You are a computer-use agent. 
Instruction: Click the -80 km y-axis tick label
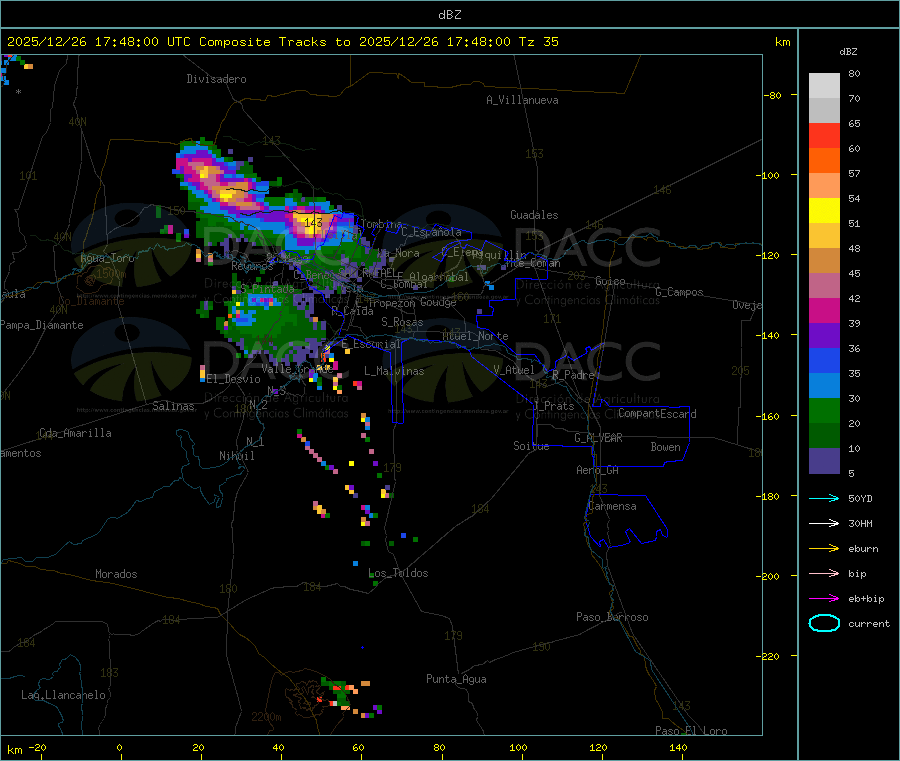772,95
